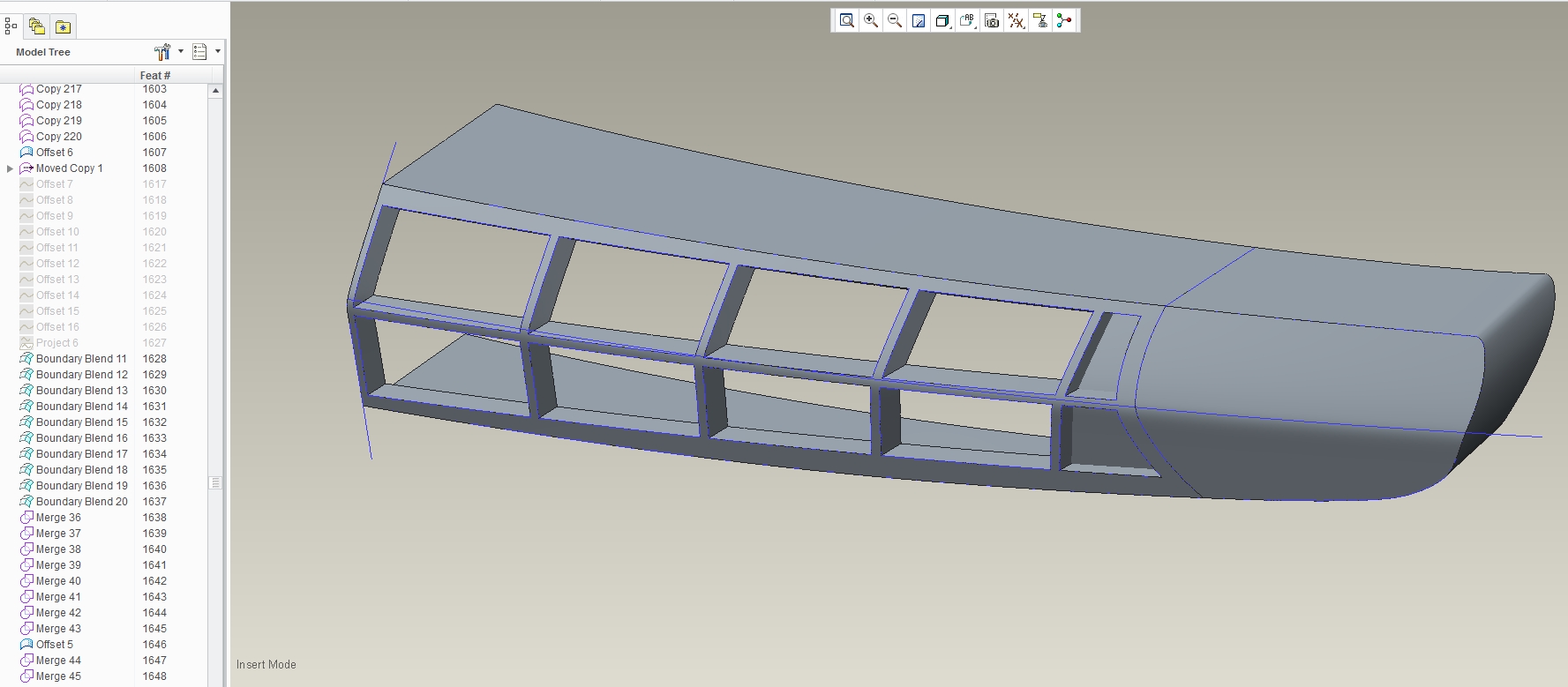Select the Merge 41 feature
This screenshot has height=687, width=1568.
58,597
